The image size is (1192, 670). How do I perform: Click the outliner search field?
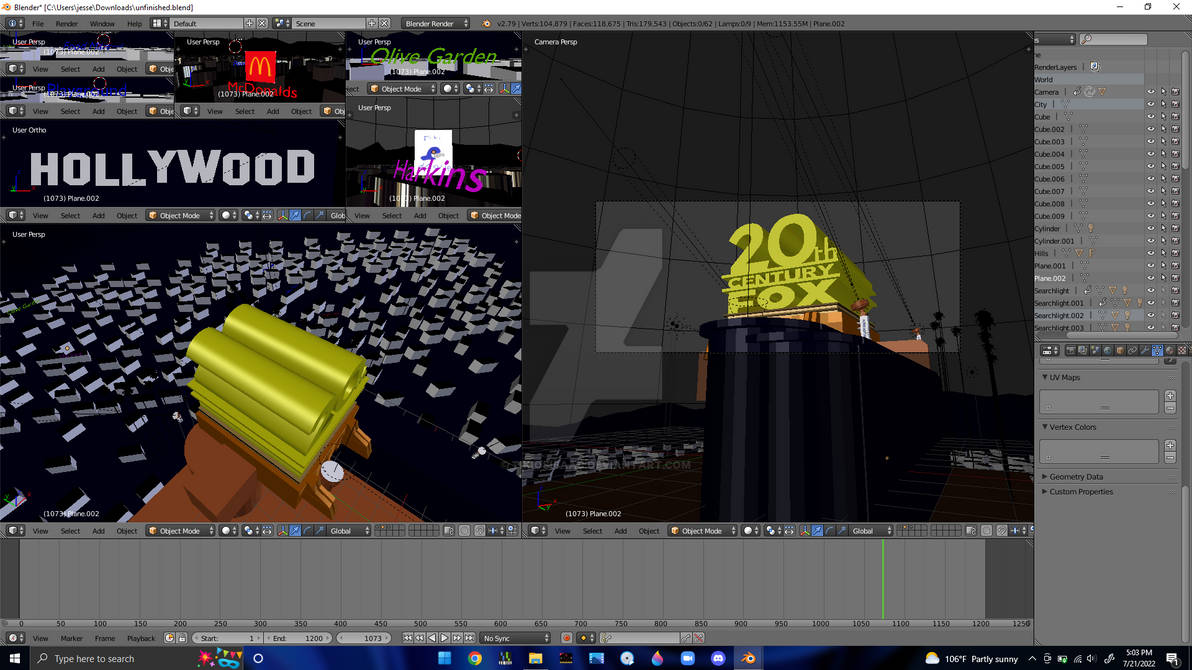(1114, 39)
